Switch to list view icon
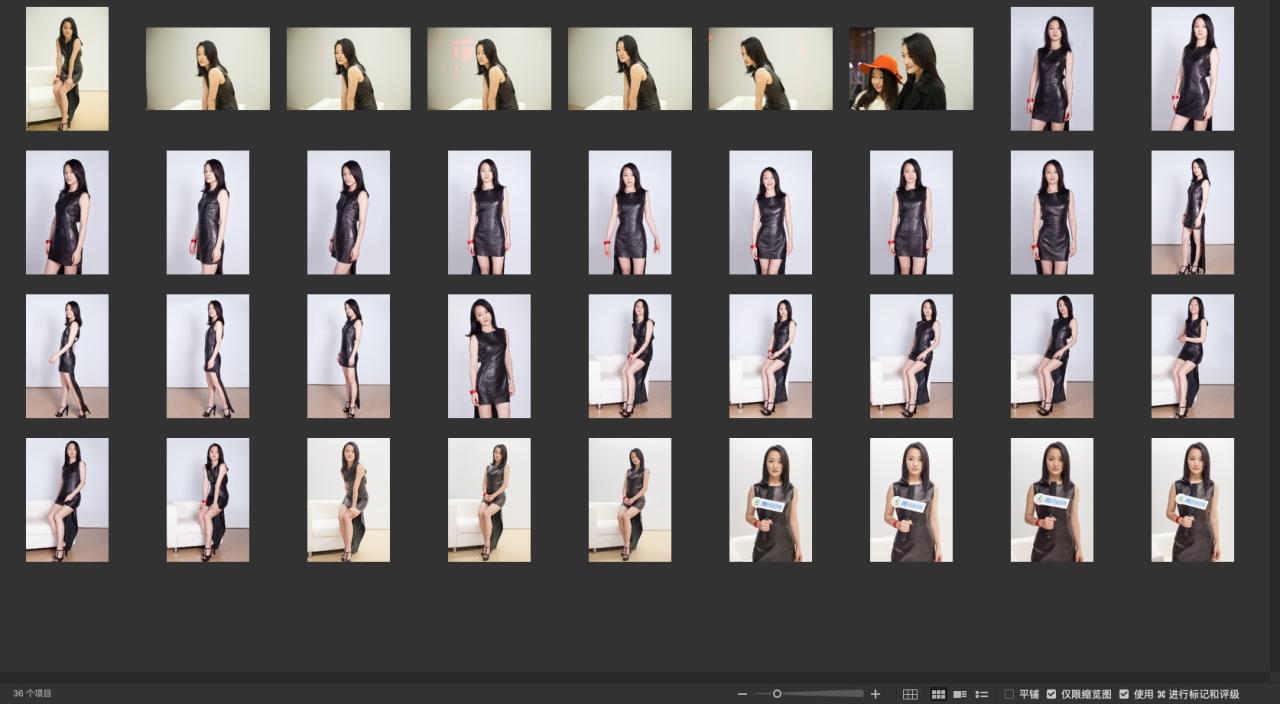1280x704 pixels. click(x=982, y=694)
